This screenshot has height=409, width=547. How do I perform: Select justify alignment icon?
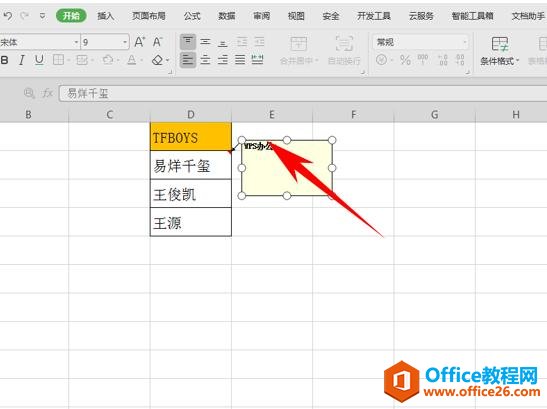(240, 60)
